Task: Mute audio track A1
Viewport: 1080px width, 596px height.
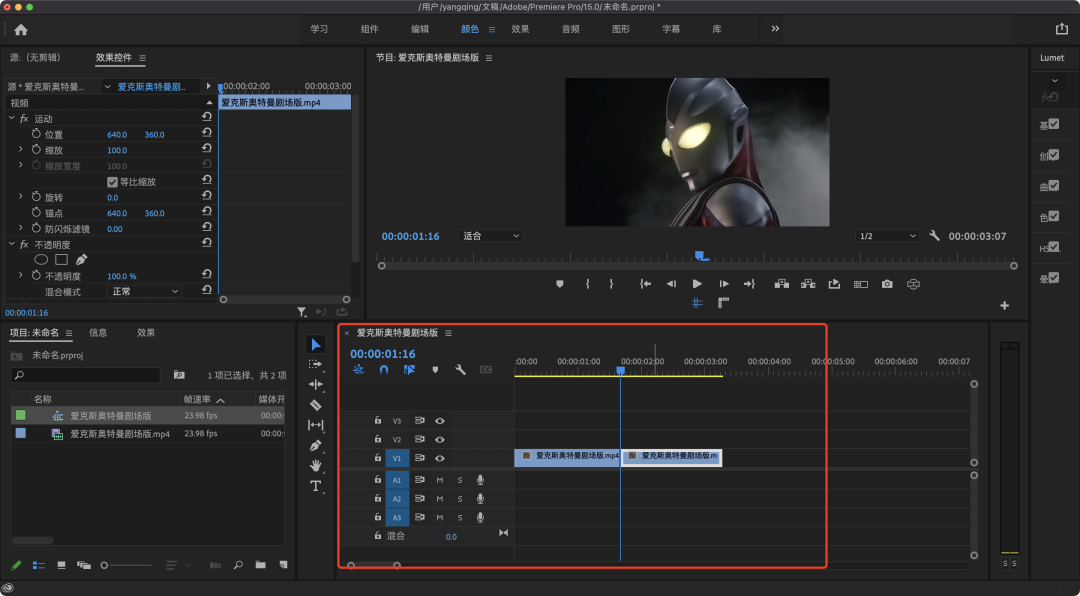Action: tap(439, 480)
